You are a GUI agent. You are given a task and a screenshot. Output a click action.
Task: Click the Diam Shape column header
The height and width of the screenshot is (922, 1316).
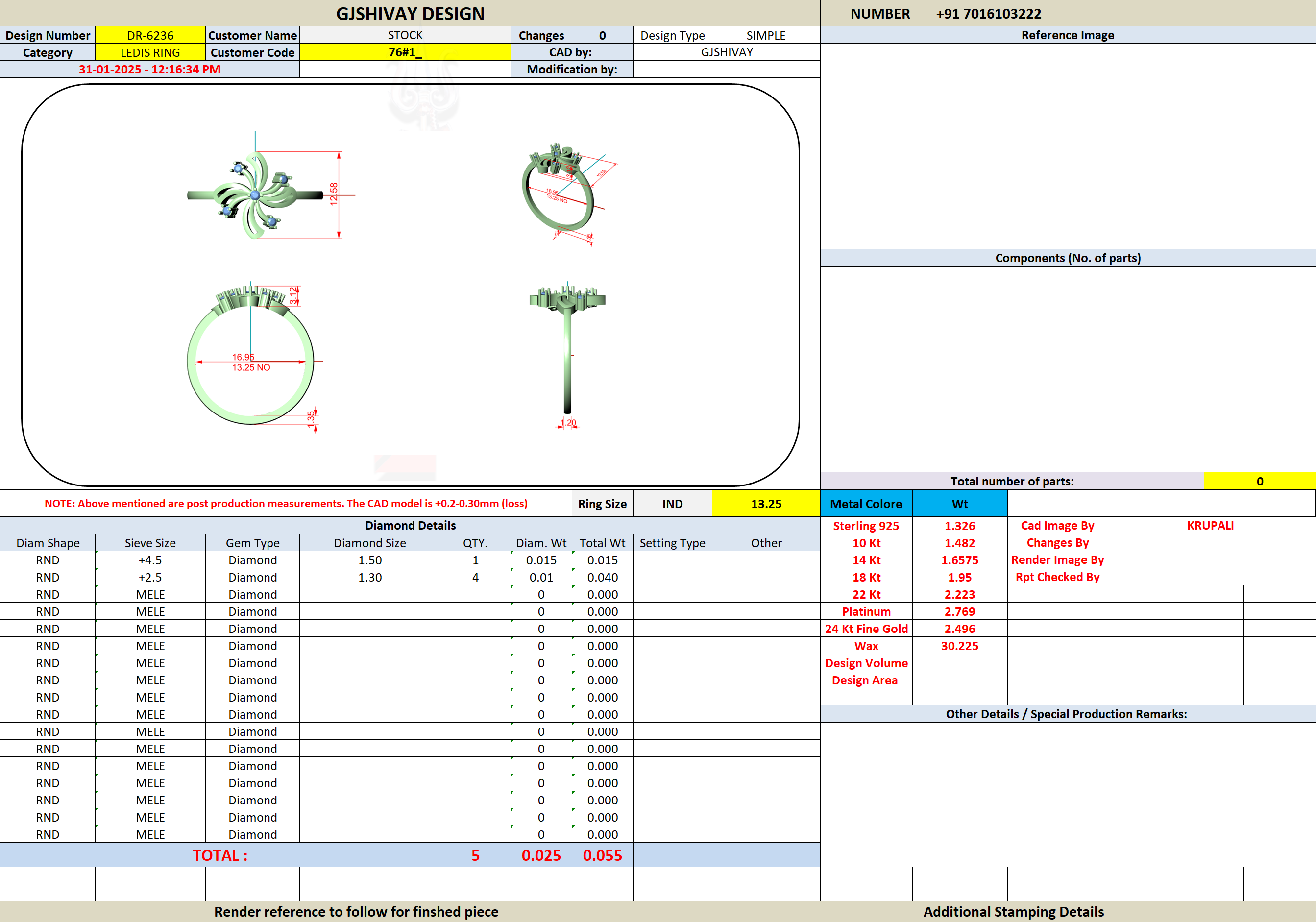(48, 543)
